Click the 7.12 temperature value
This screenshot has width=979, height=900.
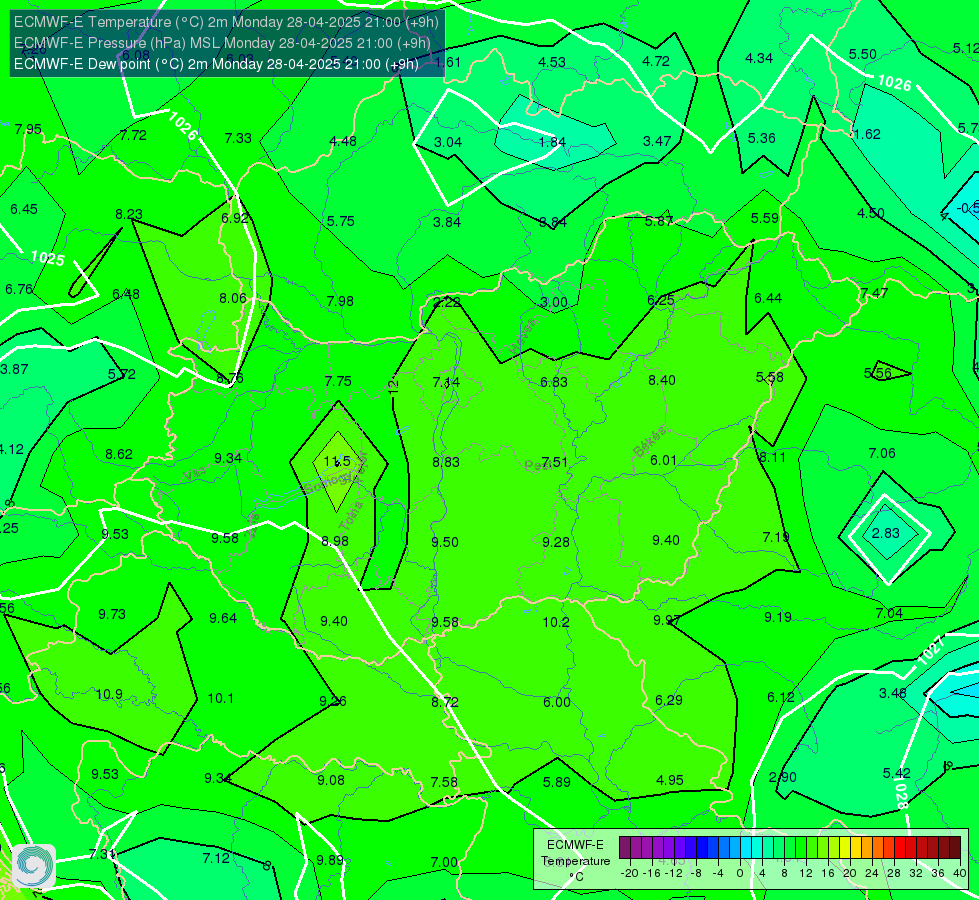coord(216,858)
